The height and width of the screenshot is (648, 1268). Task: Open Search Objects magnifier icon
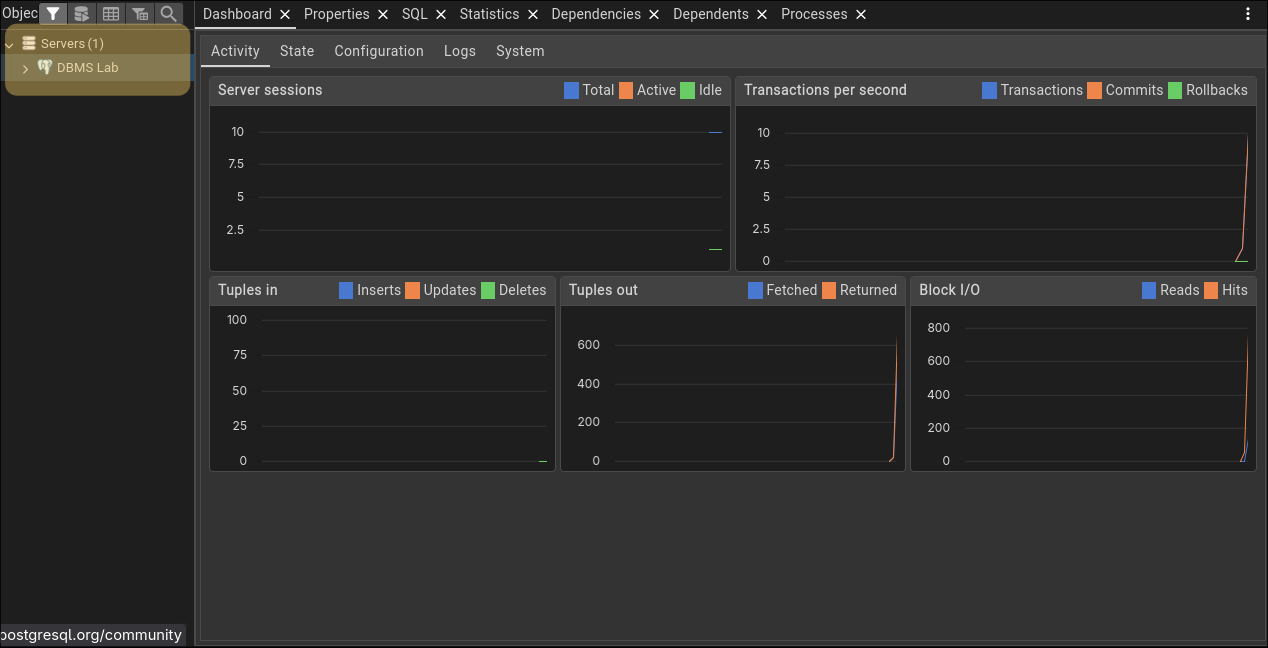pos(169,14)
